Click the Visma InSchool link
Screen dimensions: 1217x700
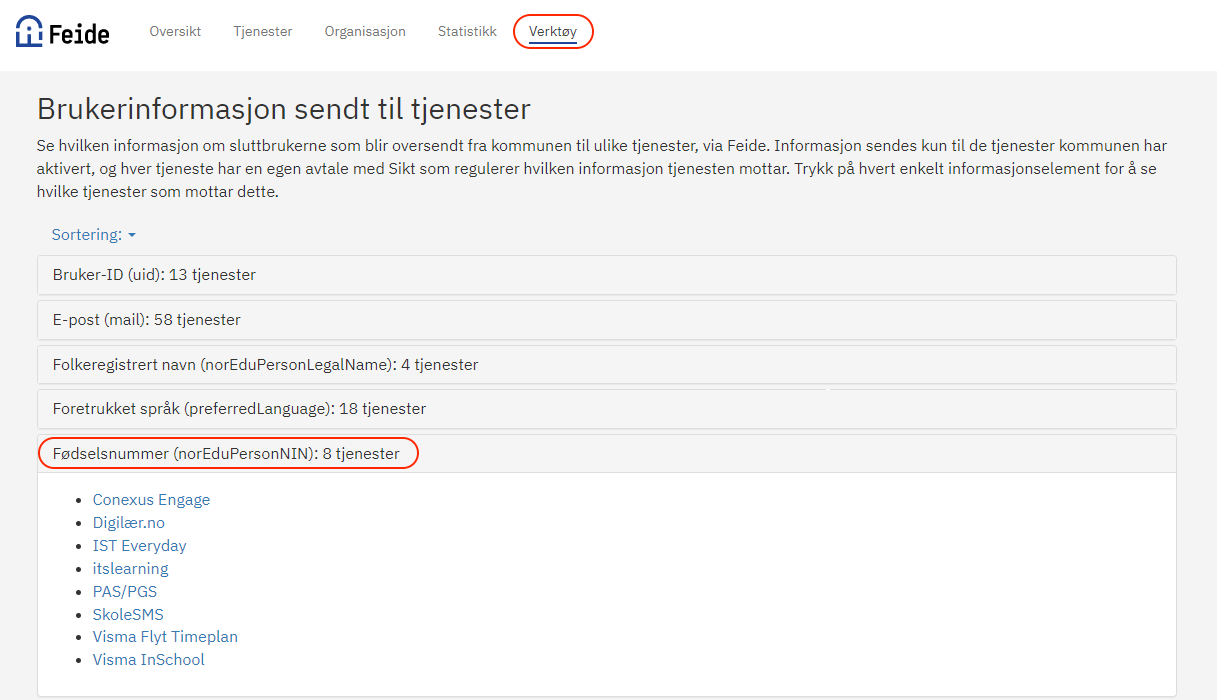click(x=148, y=660)
